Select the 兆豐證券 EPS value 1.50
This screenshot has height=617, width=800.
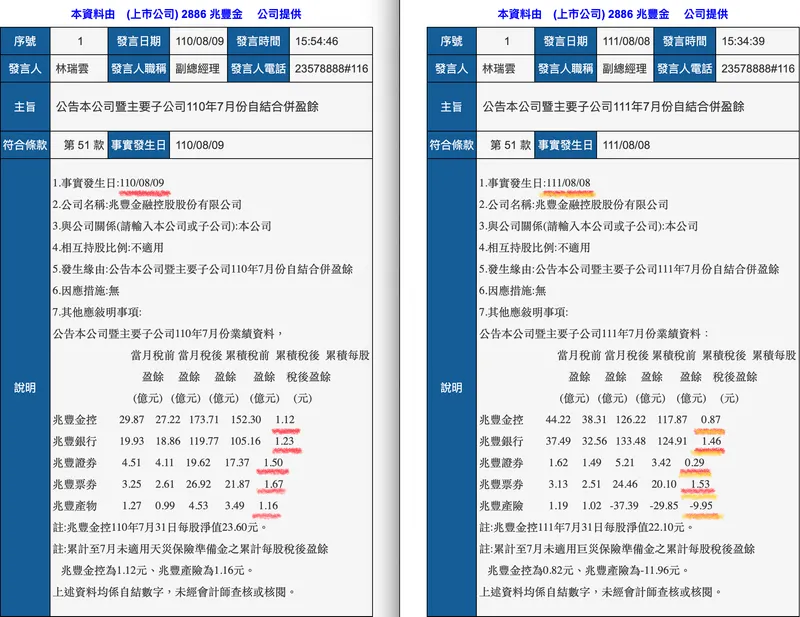coord(273,462)
